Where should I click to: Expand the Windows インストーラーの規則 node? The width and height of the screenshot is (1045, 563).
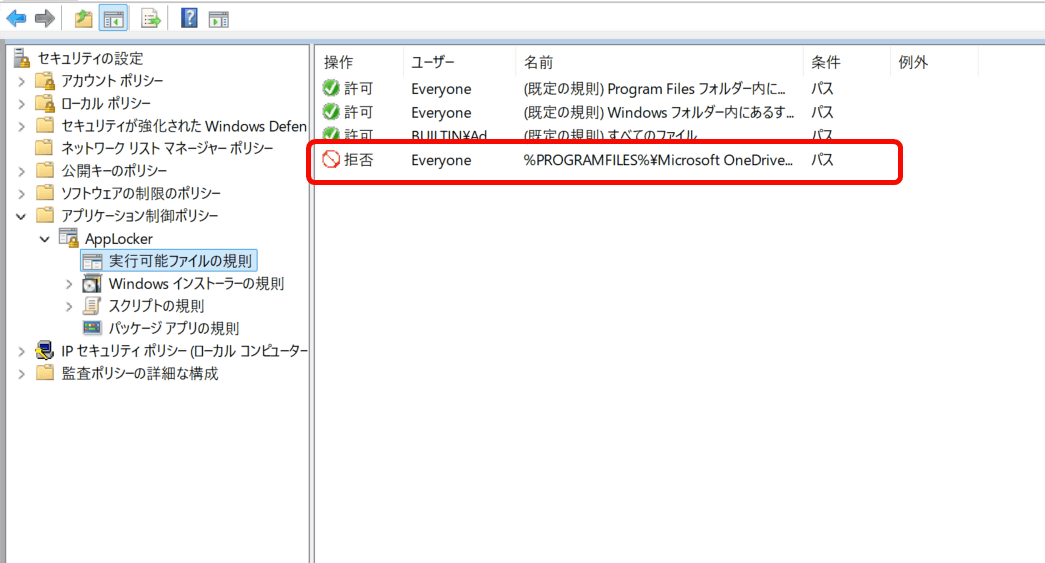(69, 284)
